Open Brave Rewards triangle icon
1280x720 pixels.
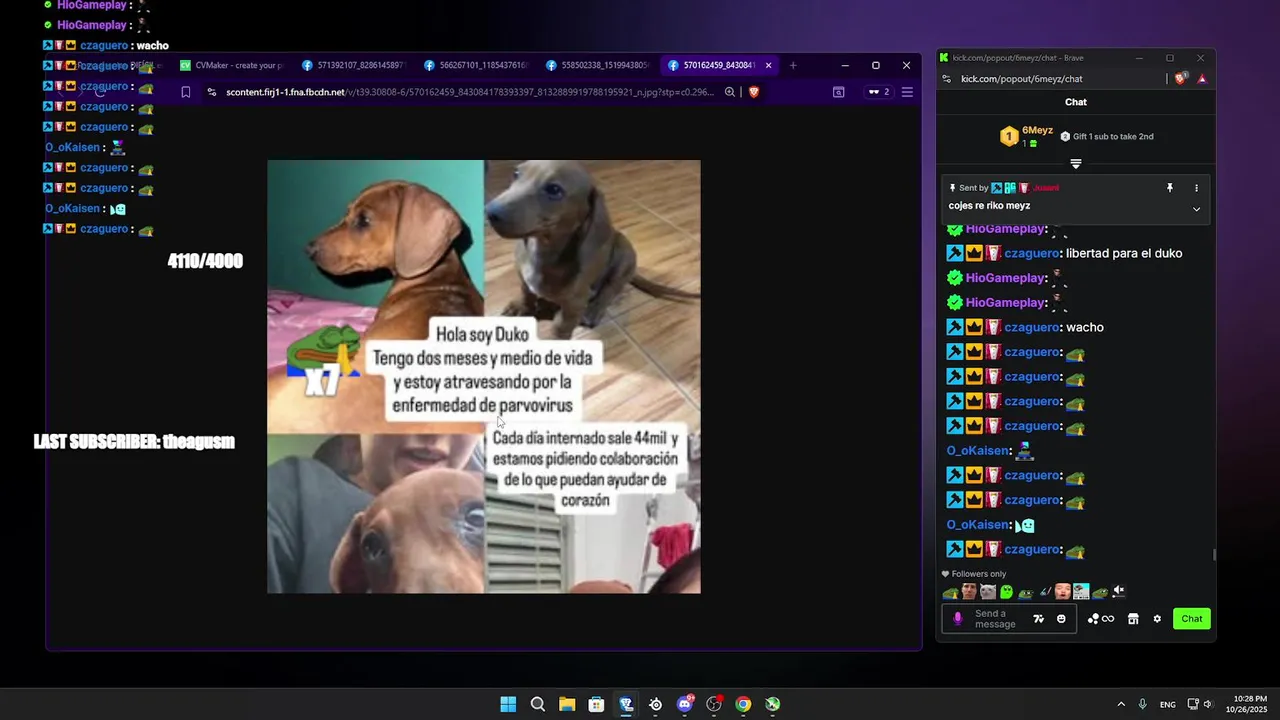(1201, 79)
